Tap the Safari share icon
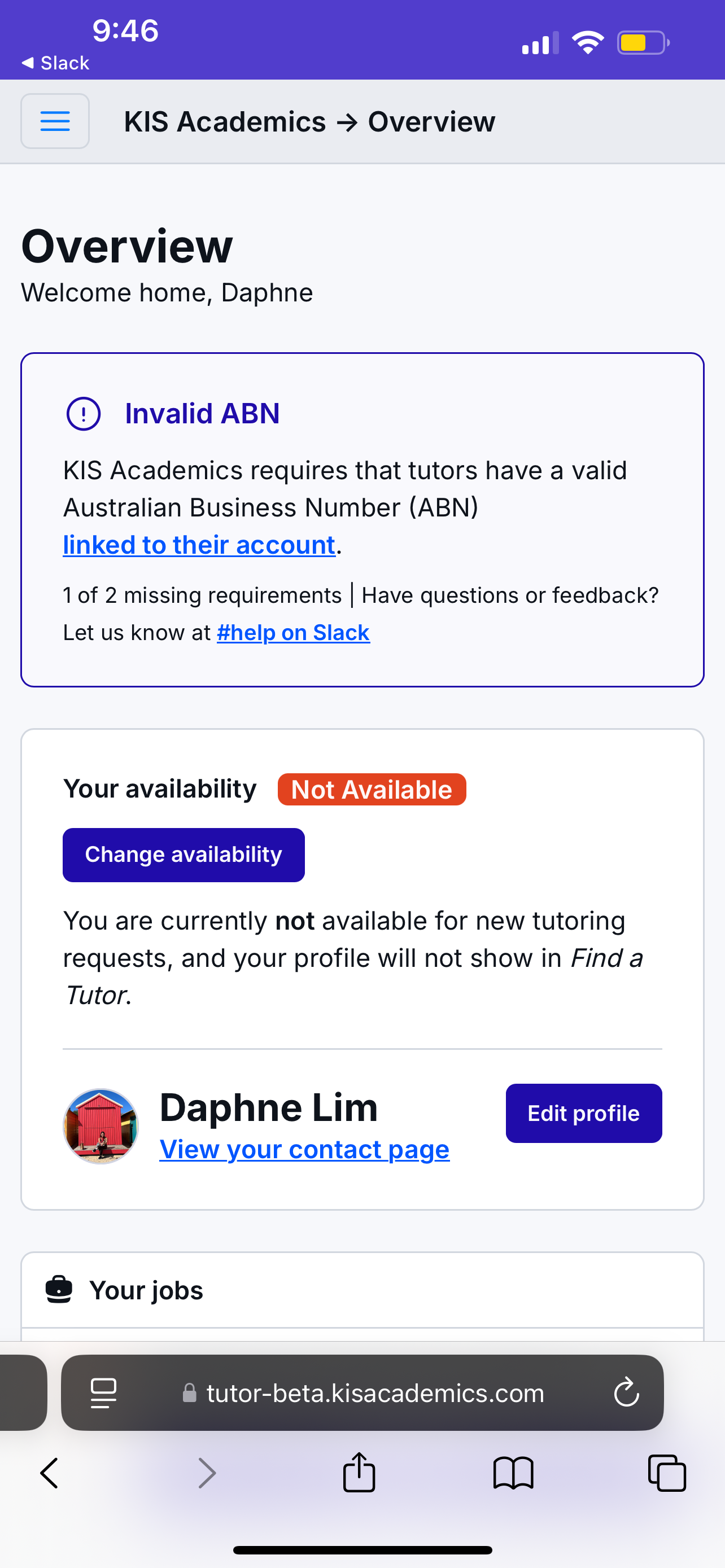 pyautogui.click(x=359, y=1473)
